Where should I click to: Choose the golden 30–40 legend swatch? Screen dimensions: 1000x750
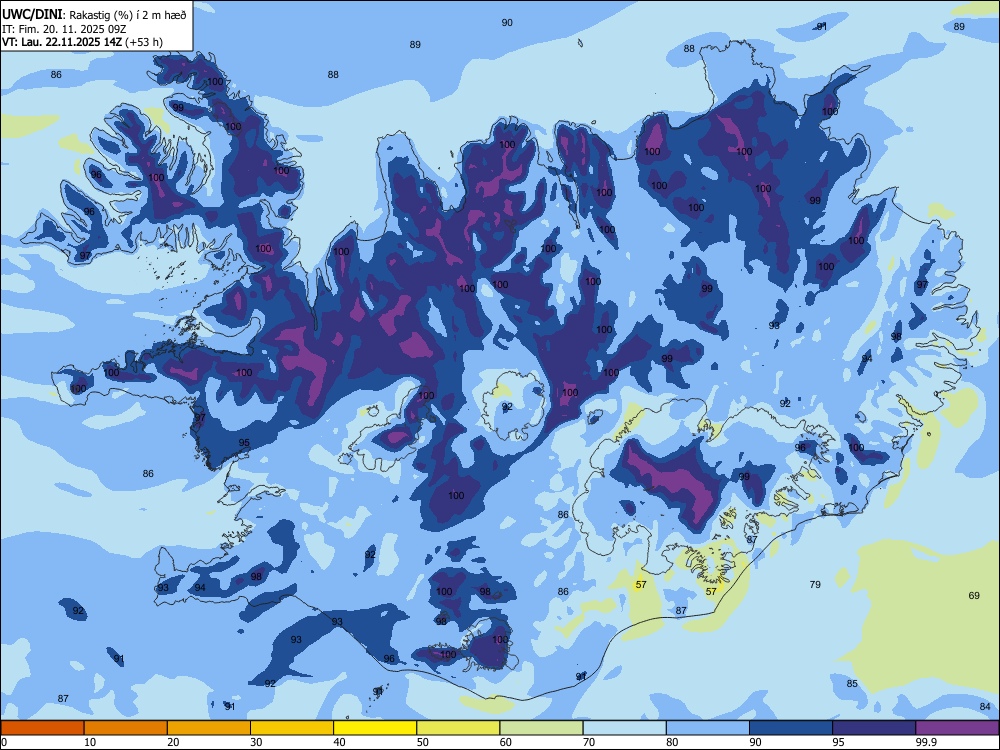pyautogui.click(x=292, y=728)
